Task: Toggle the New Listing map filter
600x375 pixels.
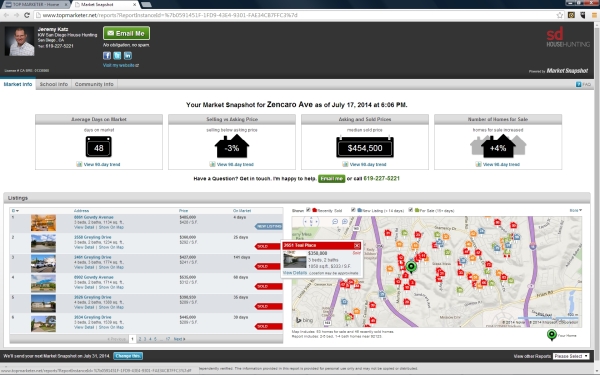Action: [353, 210]
